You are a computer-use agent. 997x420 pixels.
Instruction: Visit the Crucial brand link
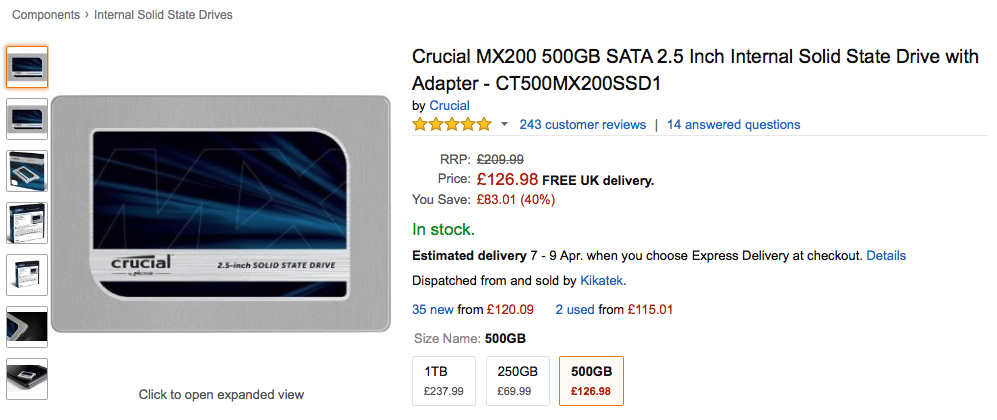click(x=449, y=105)
